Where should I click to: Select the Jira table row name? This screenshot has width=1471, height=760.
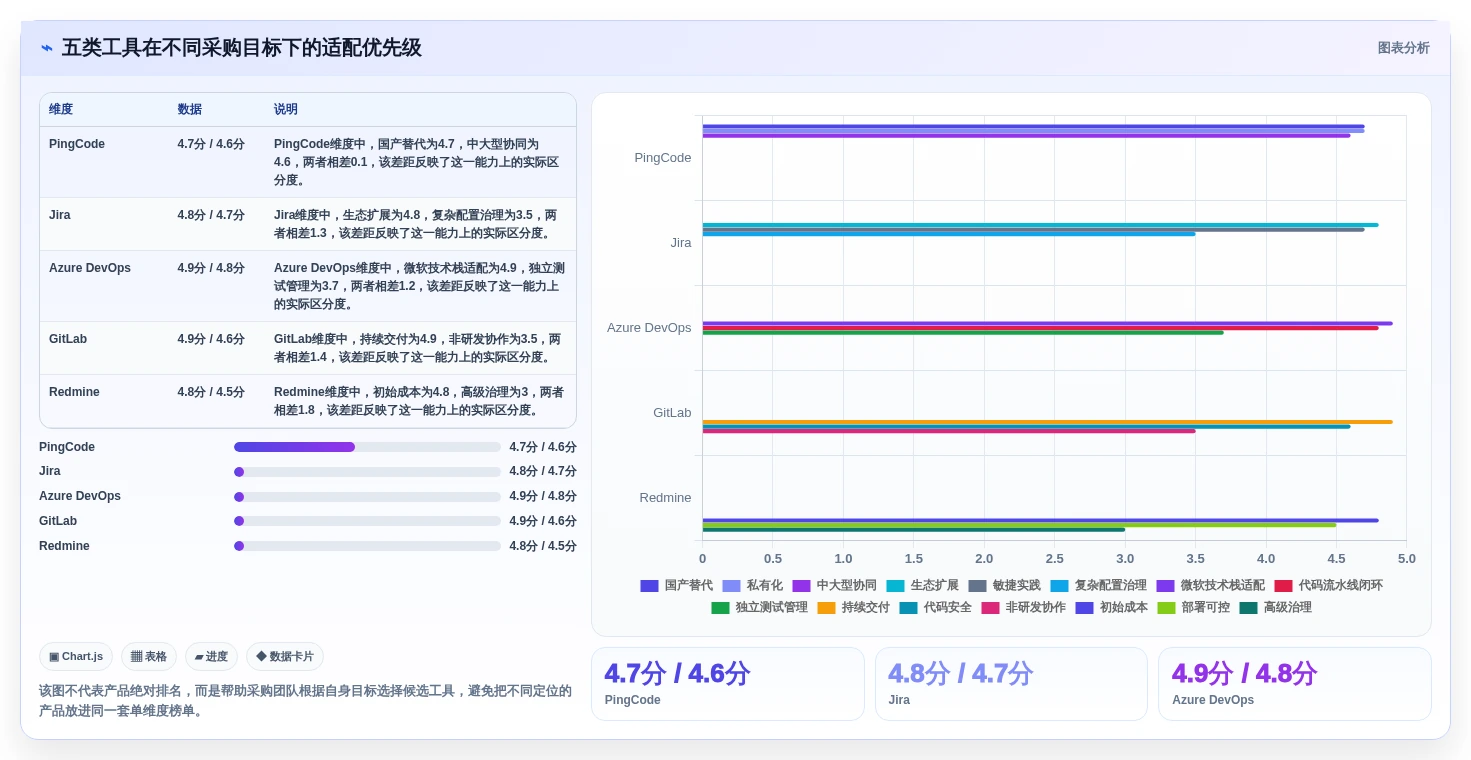point(60,215)
